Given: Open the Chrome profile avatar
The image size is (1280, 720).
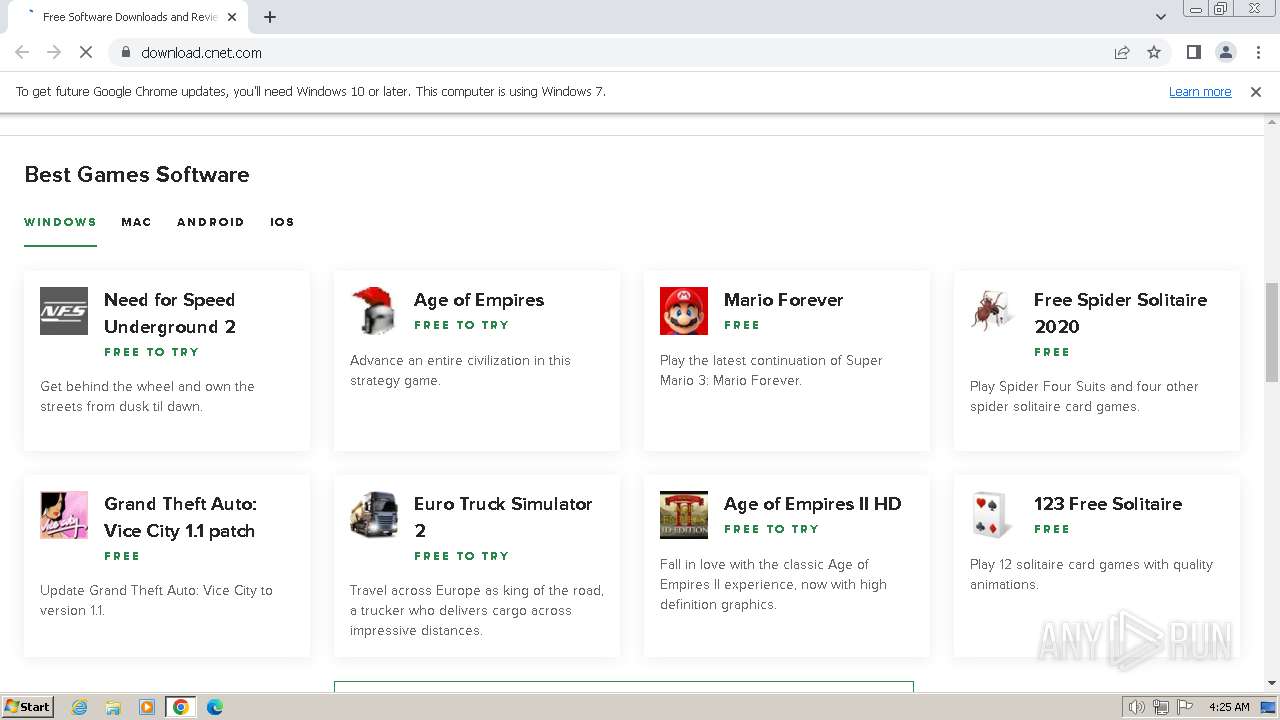Looking at the screenshot, I should click(1225, 52).
